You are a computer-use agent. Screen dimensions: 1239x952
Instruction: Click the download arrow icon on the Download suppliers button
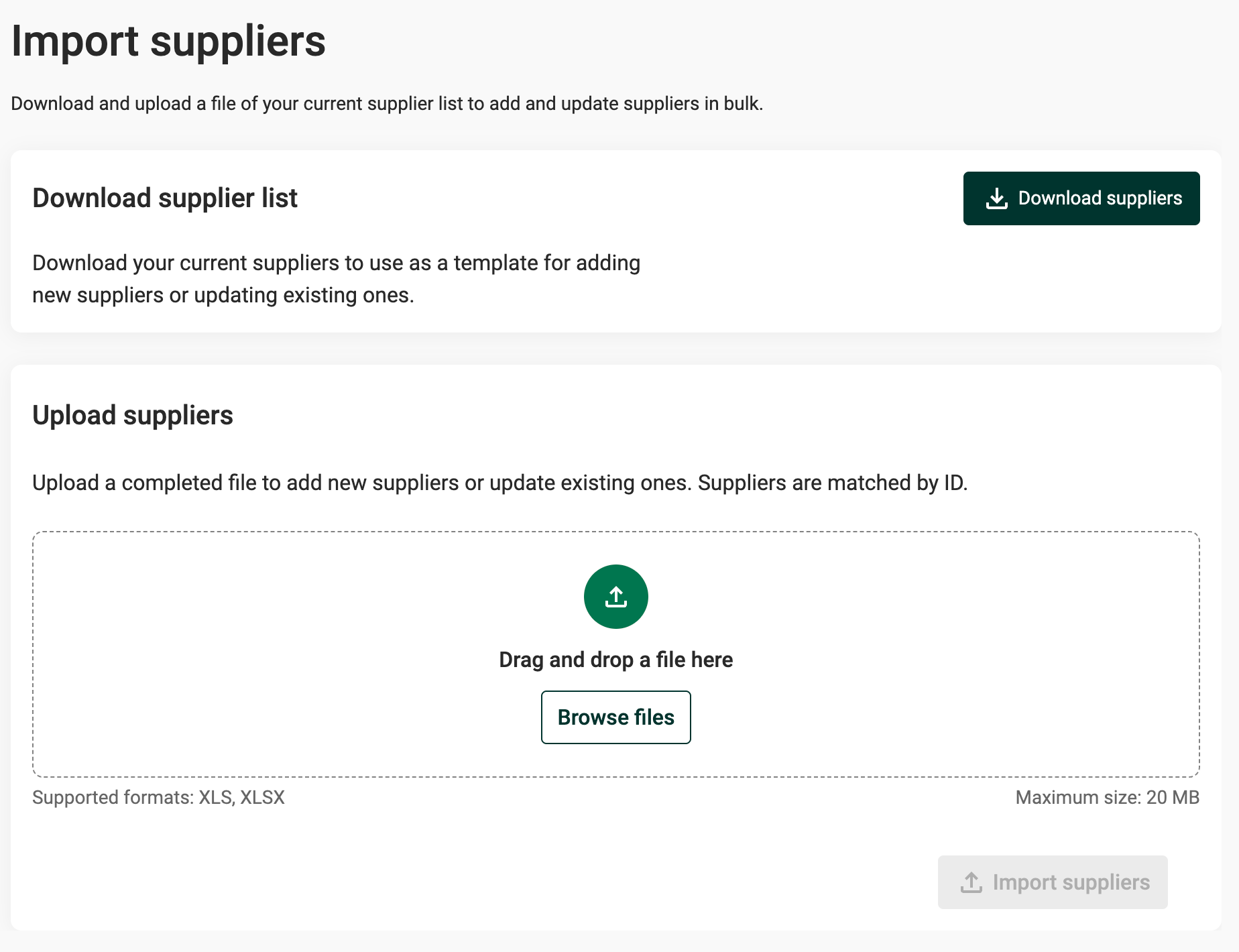click(996, 198)
